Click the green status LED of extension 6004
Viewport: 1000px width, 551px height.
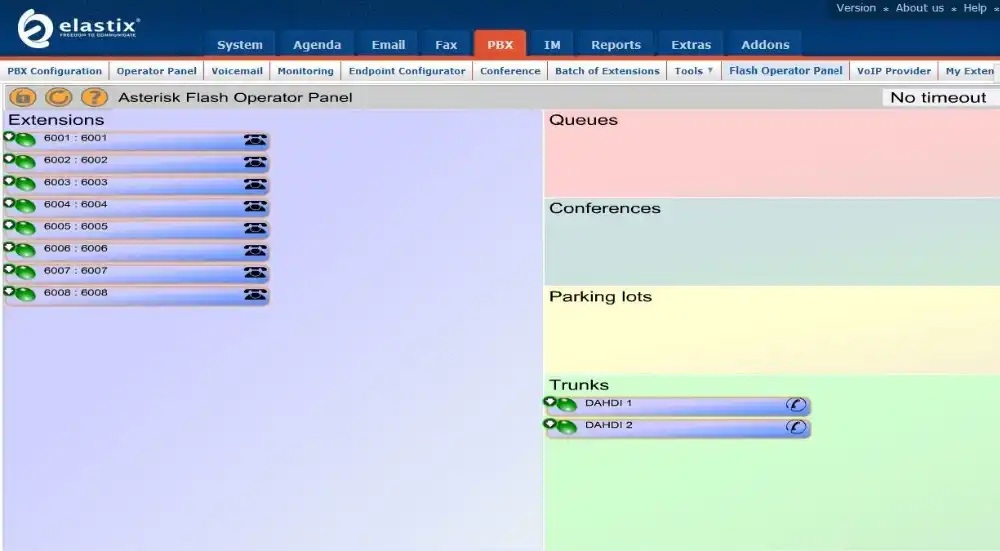coord(26,207)
